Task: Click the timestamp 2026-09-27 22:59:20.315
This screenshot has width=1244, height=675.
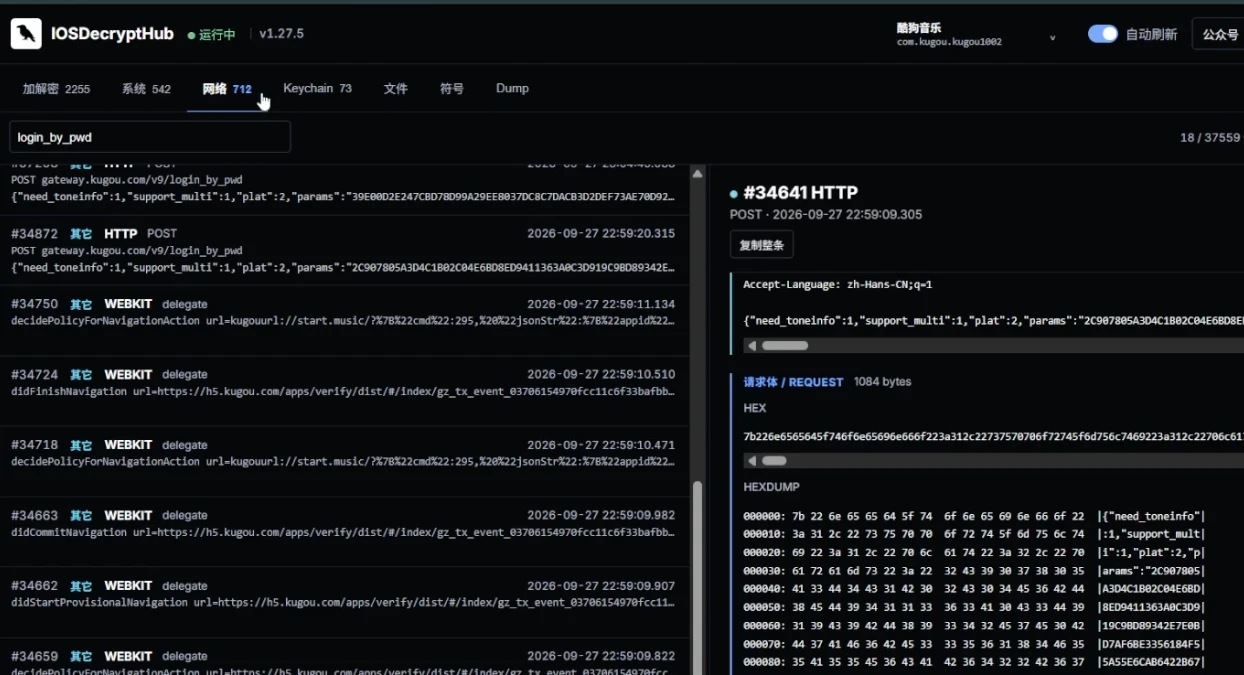Action: point(601,233)
